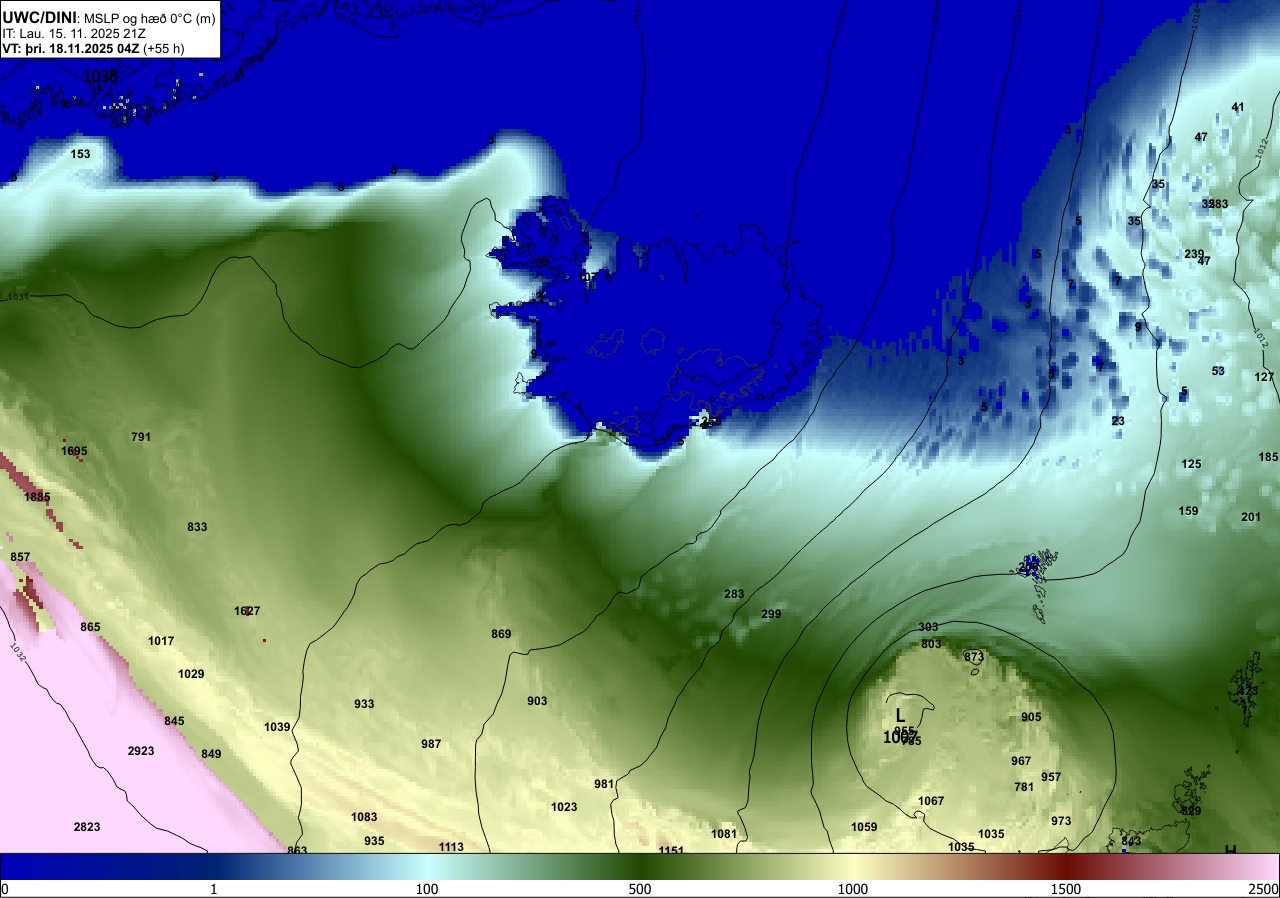Click the 41 height value
The height and width of the screenshot is (898, 1280).
(1238, 107)
